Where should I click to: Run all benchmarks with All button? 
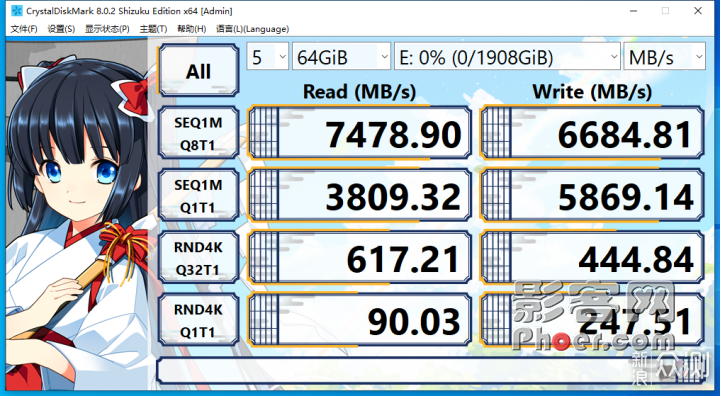point(198,70)
